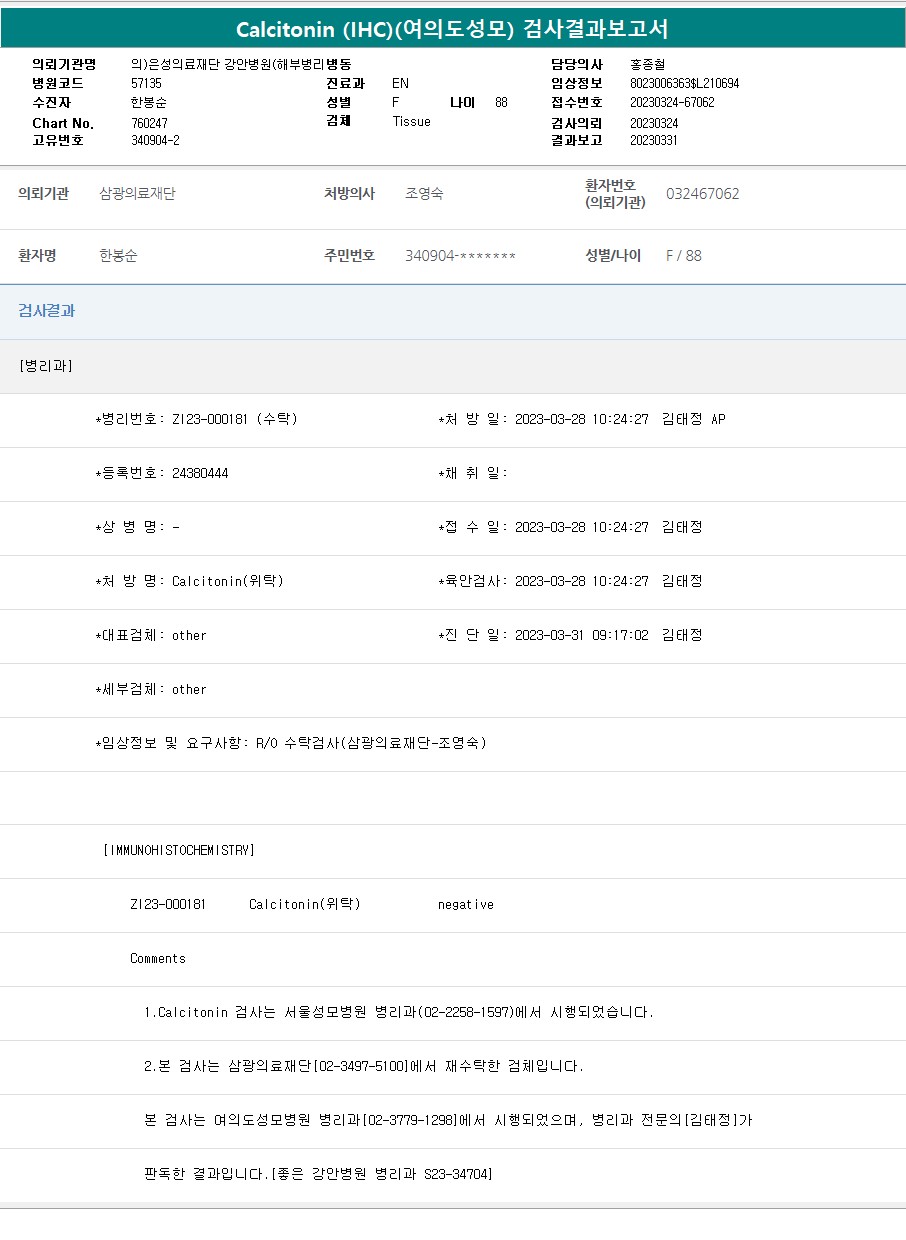Click the 검사결과 section heading
The width and height of the screenshot is (906, 1240).
point(46,311)
